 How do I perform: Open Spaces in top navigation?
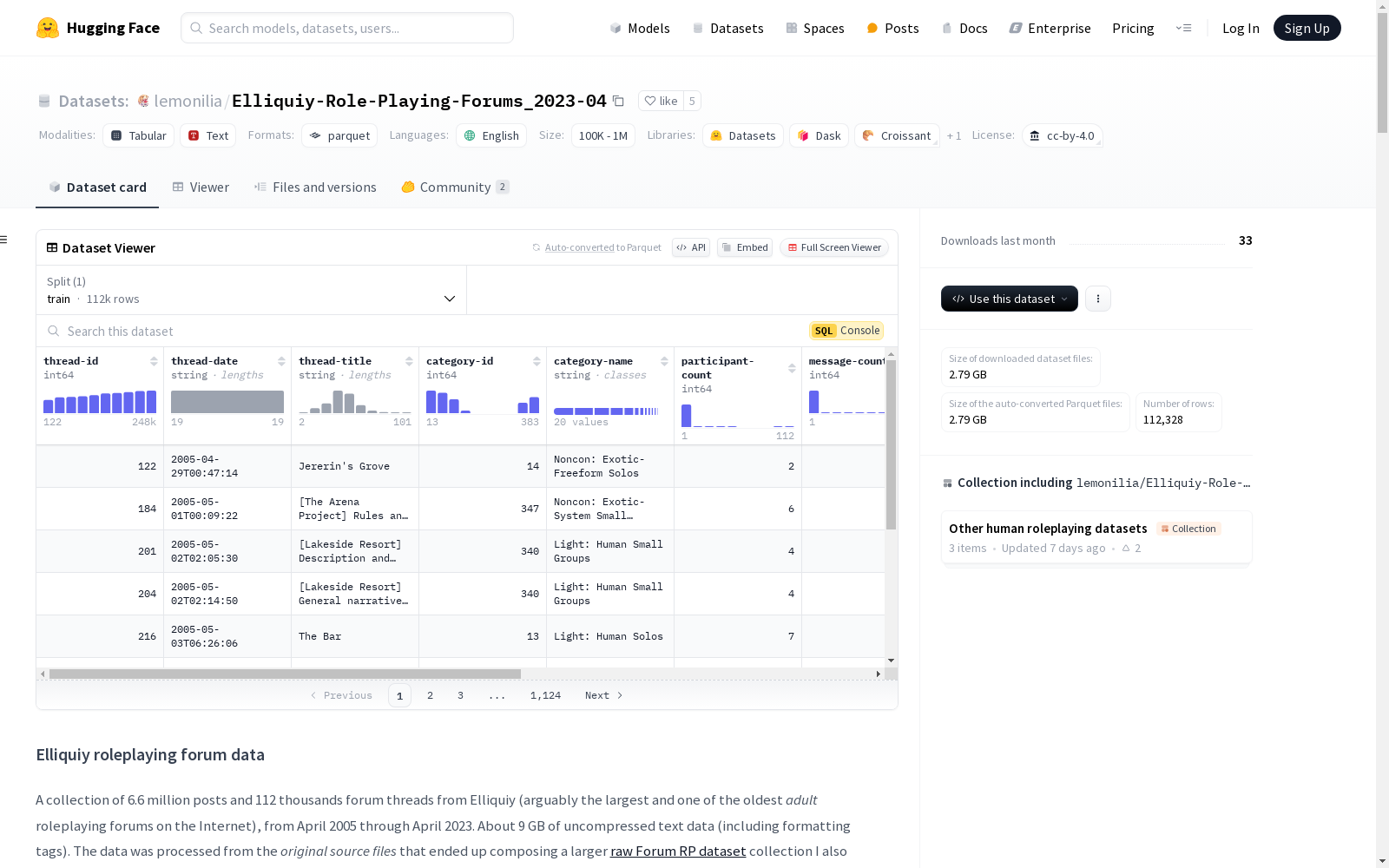click(815, 28)
